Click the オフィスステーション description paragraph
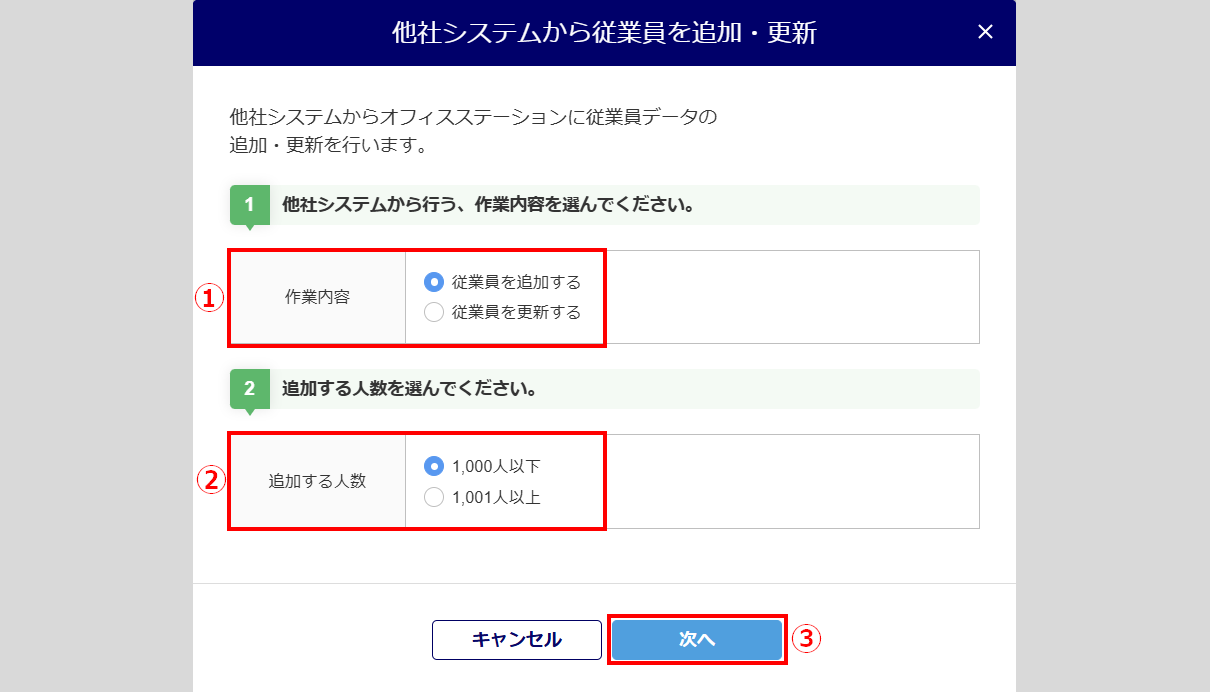 (473, 131)
